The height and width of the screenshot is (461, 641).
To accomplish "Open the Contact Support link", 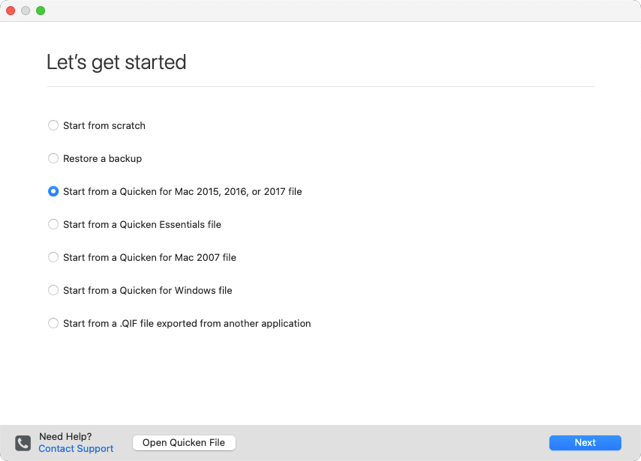I will 76,449.
